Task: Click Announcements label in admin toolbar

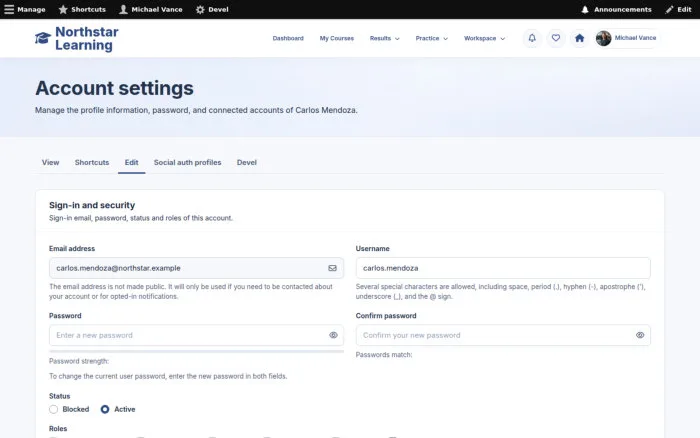Action: coord(623,9)
